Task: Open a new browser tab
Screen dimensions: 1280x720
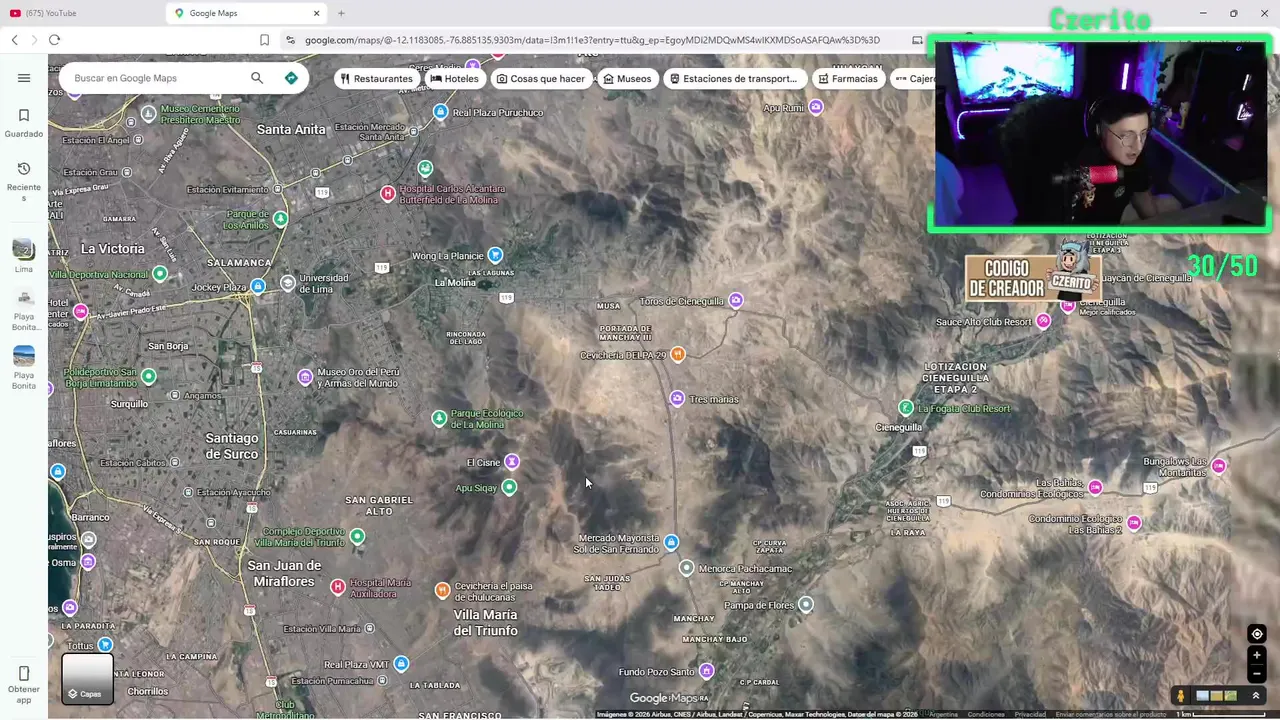Action: (341, 13)
